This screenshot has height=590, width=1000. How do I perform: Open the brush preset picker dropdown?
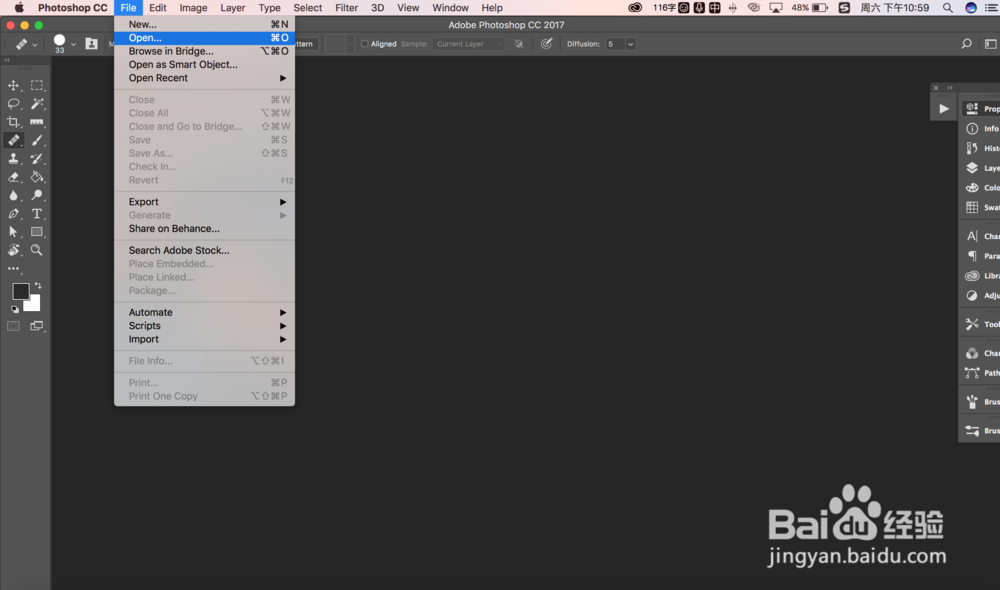point(73,44)
